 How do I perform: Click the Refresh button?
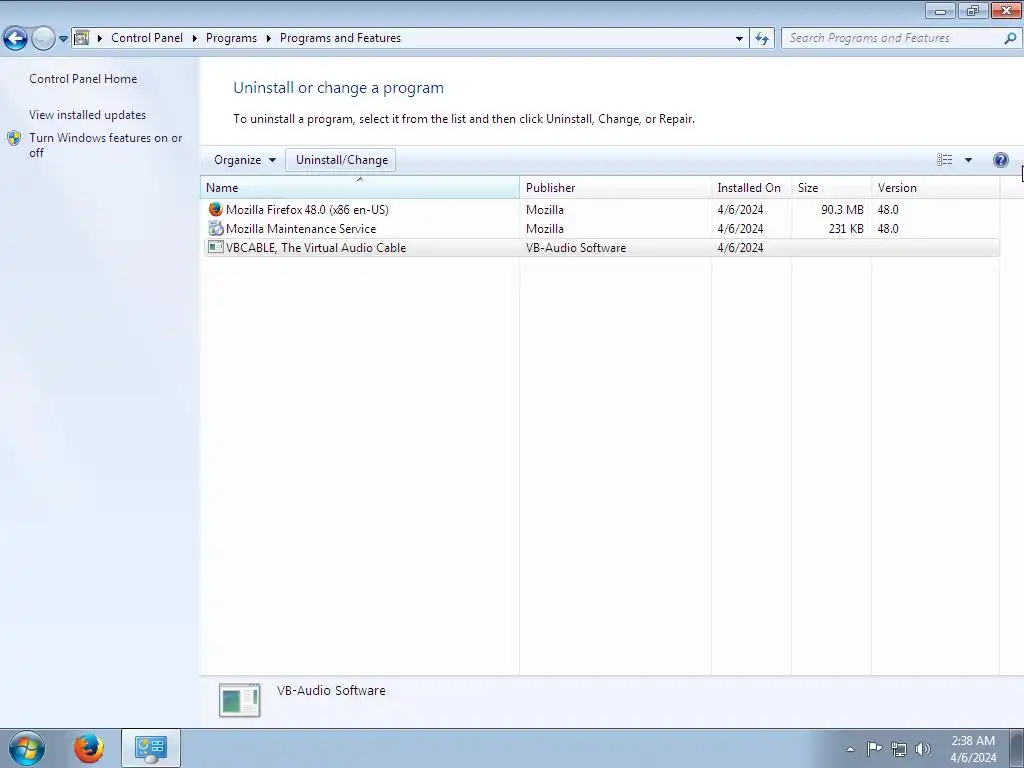[762, 39]
